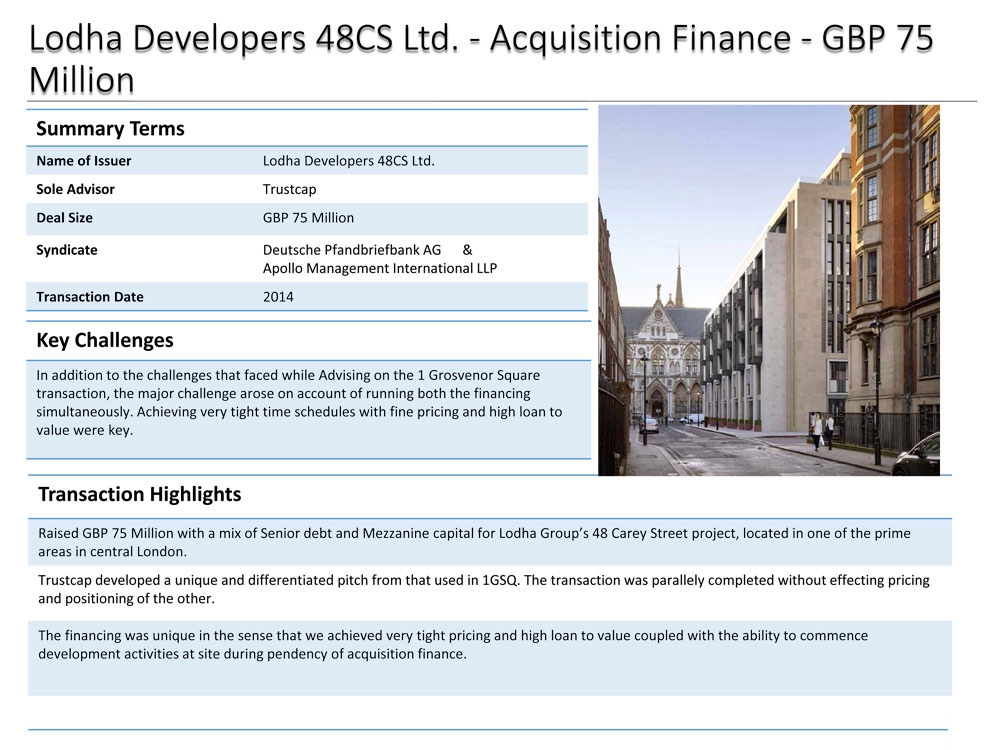
Task: Click the 'Name of Issuer' label
Action: tap(84, 161)
